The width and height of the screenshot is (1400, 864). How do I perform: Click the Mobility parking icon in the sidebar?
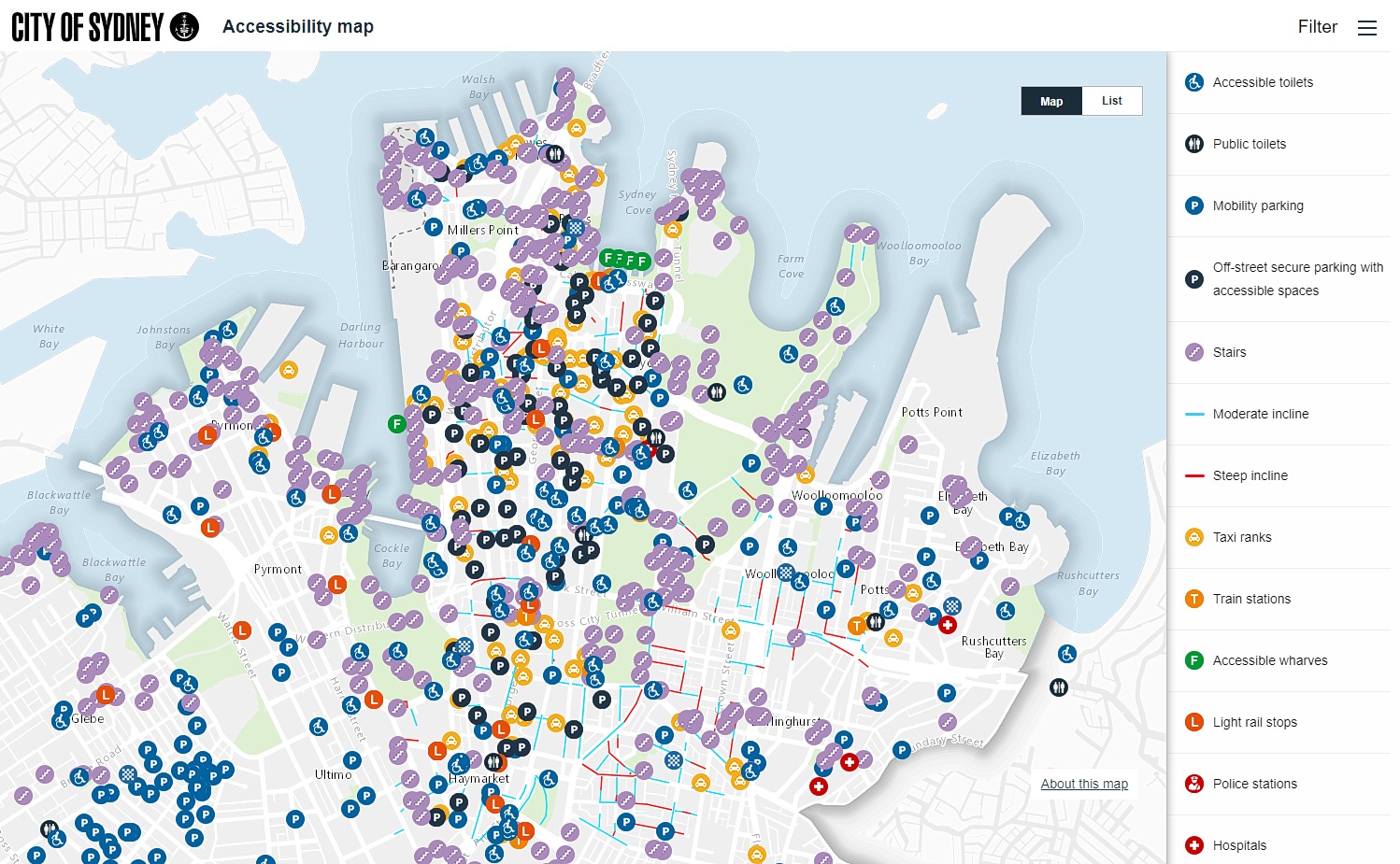pos(1193,205)
